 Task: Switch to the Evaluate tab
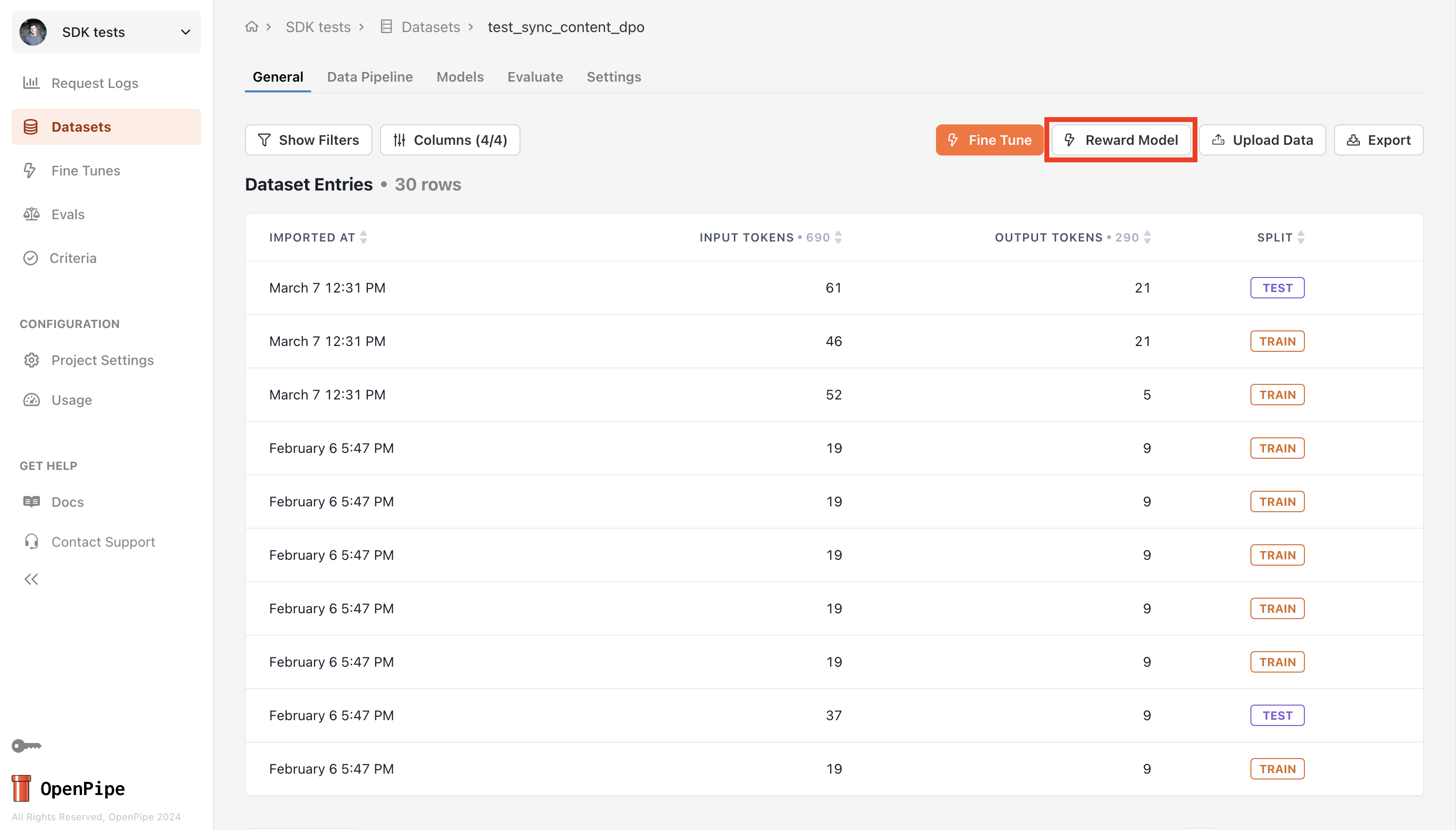click(x=535, y=77)
